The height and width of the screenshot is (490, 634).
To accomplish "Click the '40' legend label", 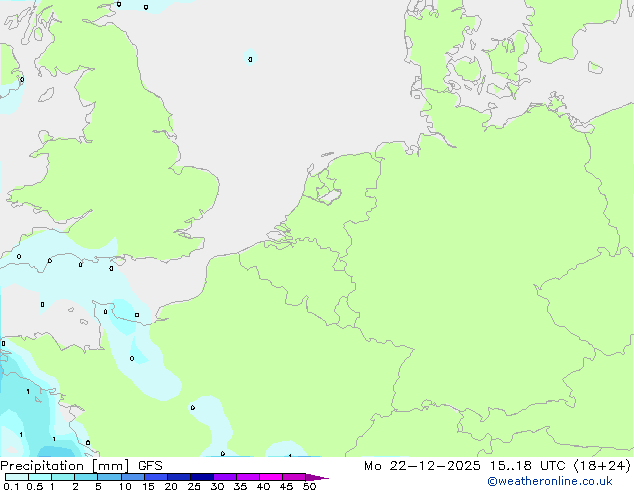I will point(263,486).
